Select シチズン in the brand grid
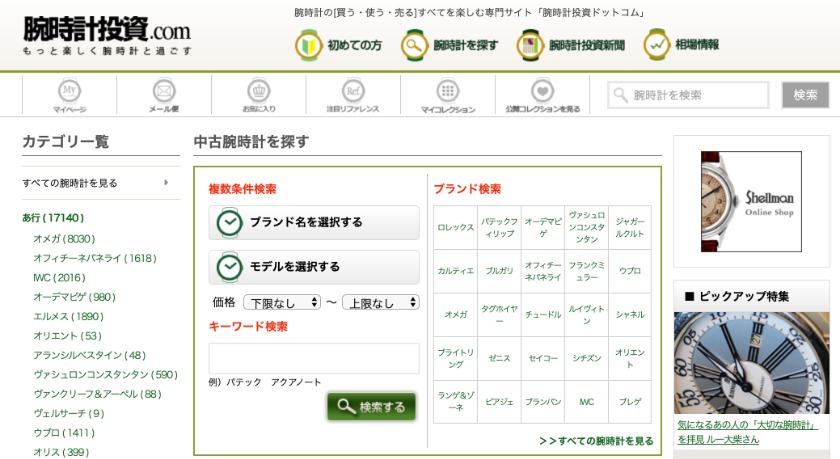This screenshot has width=840, height=459. click(587, 358)
